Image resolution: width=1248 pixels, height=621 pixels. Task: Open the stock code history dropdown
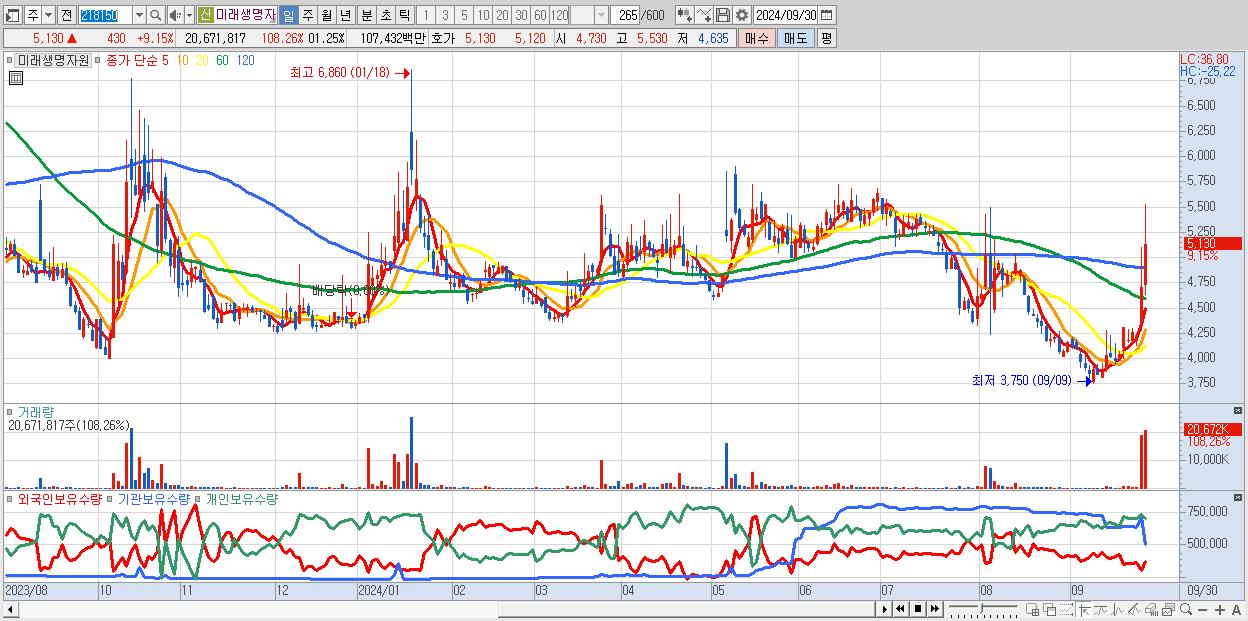139,15
